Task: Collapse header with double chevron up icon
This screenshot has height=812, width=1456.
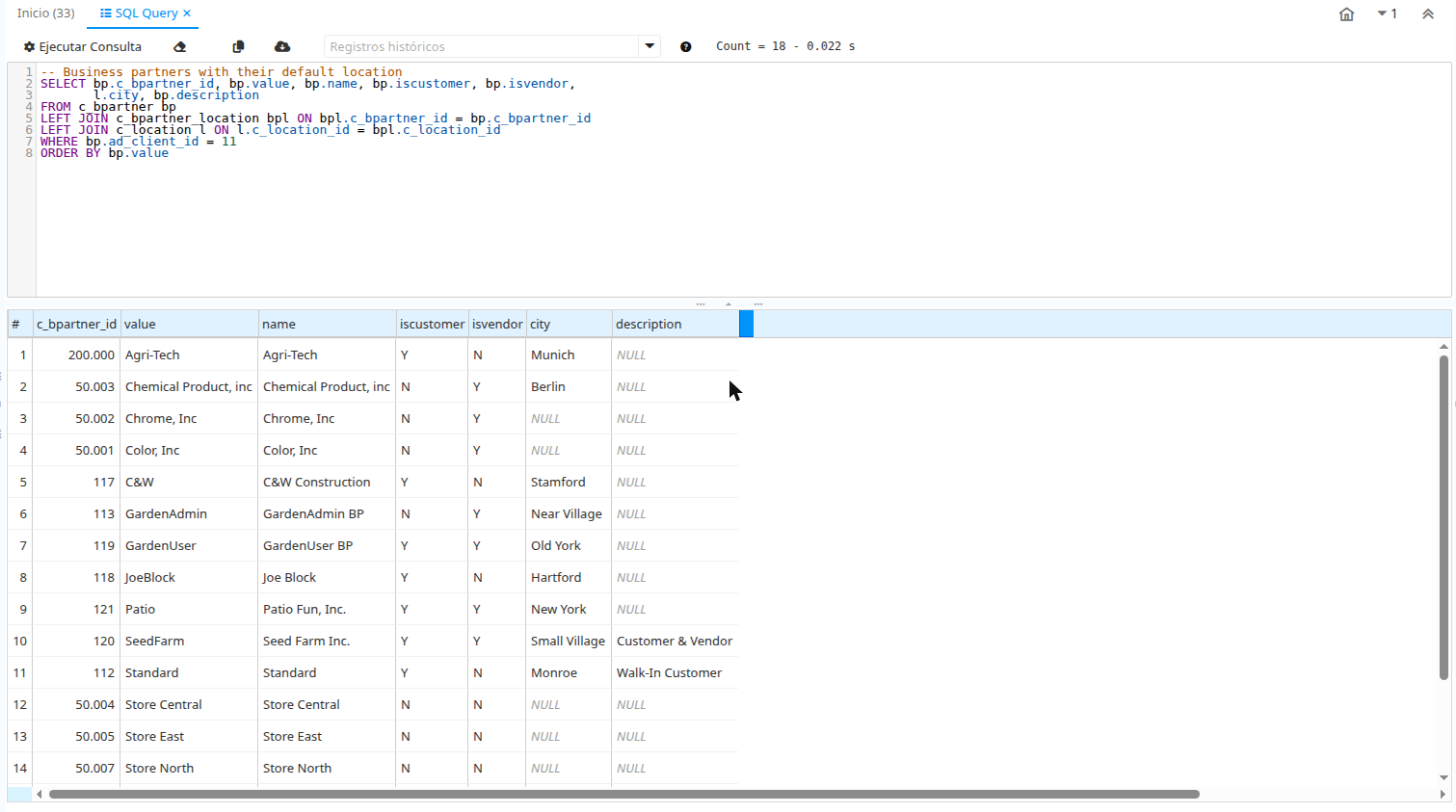Action: pyautogui.click(x=1428, y=14)
